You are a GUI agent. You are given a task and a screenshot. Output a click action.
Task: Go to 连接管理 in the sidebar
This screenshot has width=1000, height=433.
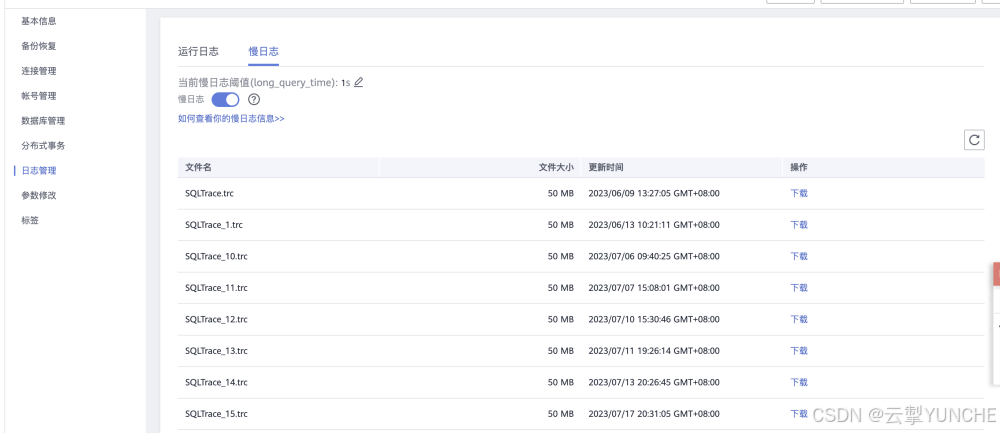[x=39, y=71]
